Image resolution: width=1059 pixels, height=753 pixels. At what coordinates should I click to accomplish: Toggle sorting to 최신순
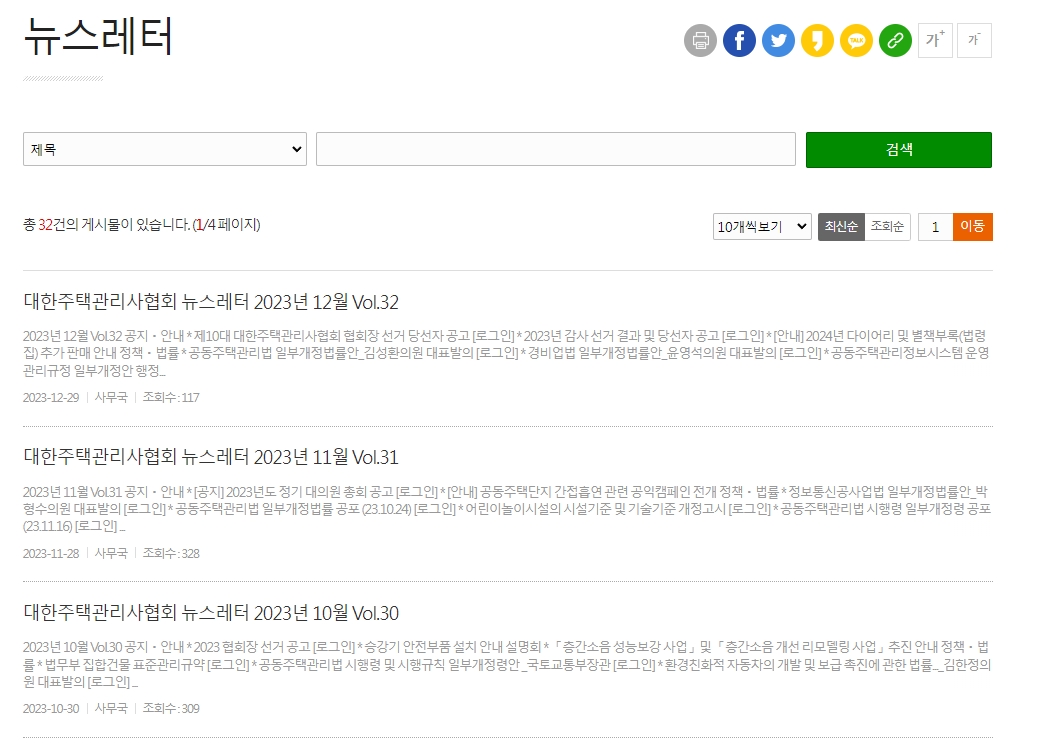tap(841, 226)
